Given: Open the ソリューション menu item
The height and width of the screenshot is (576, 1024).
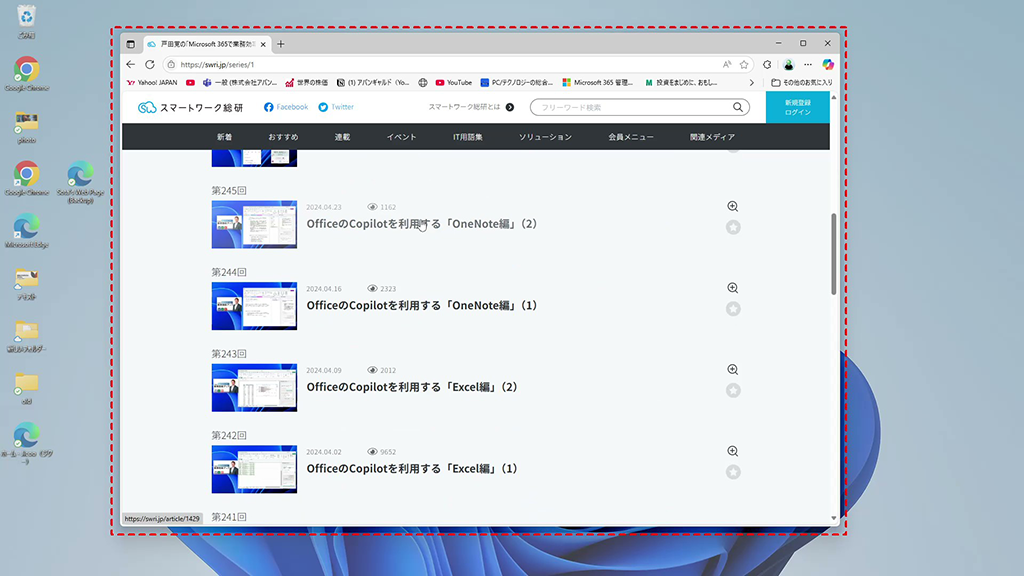Looking at the screenshot, I should 545,137.
